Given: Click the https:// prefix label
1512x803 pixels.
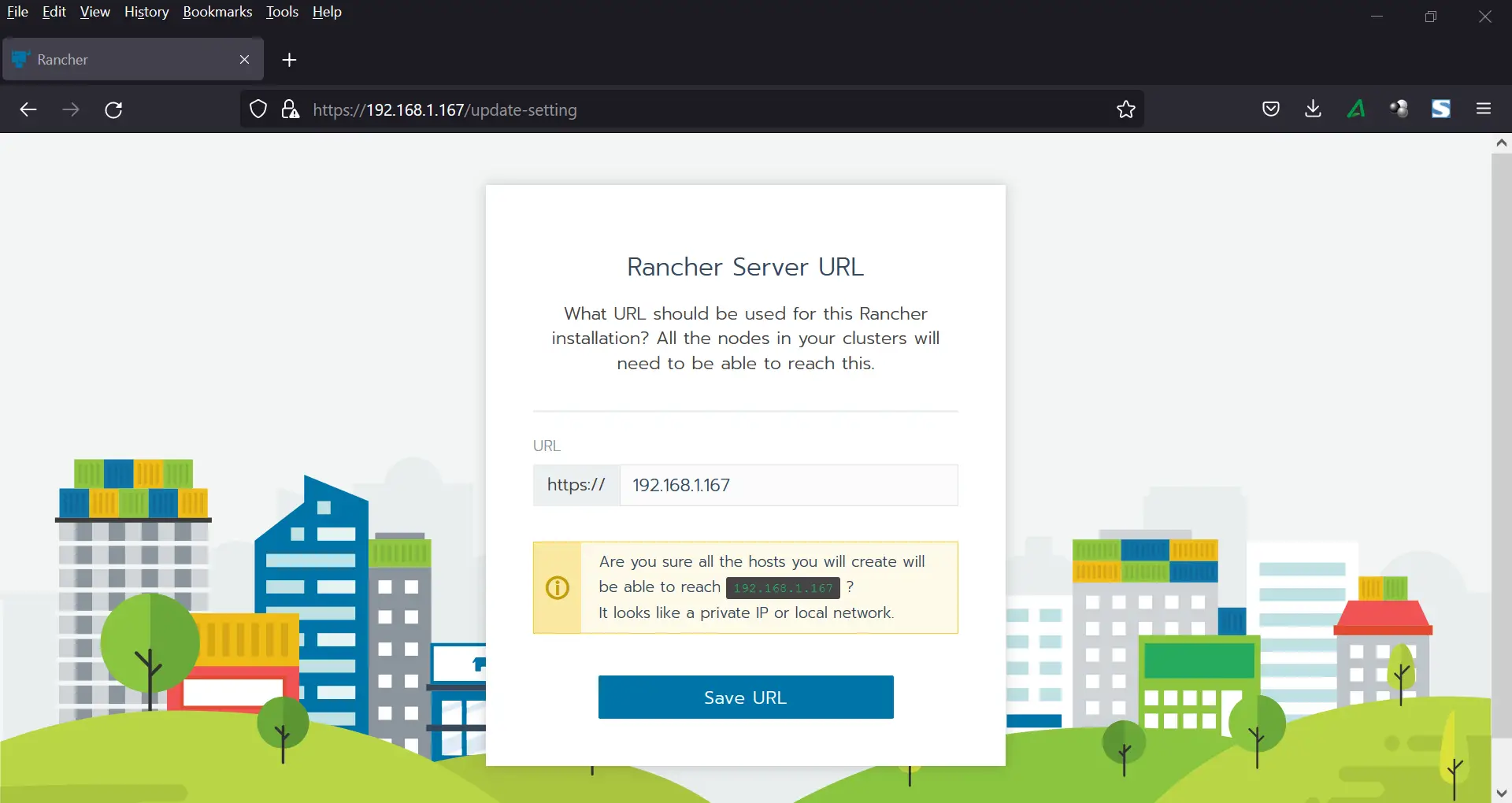Looking at the screenshot, I should [576, 485].
